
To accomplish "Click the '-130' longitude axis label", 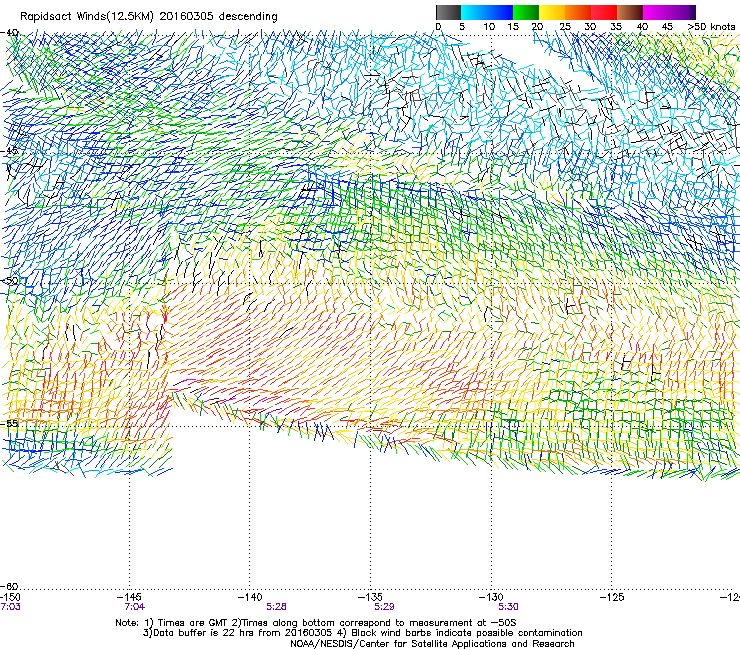I will point(491,598).
